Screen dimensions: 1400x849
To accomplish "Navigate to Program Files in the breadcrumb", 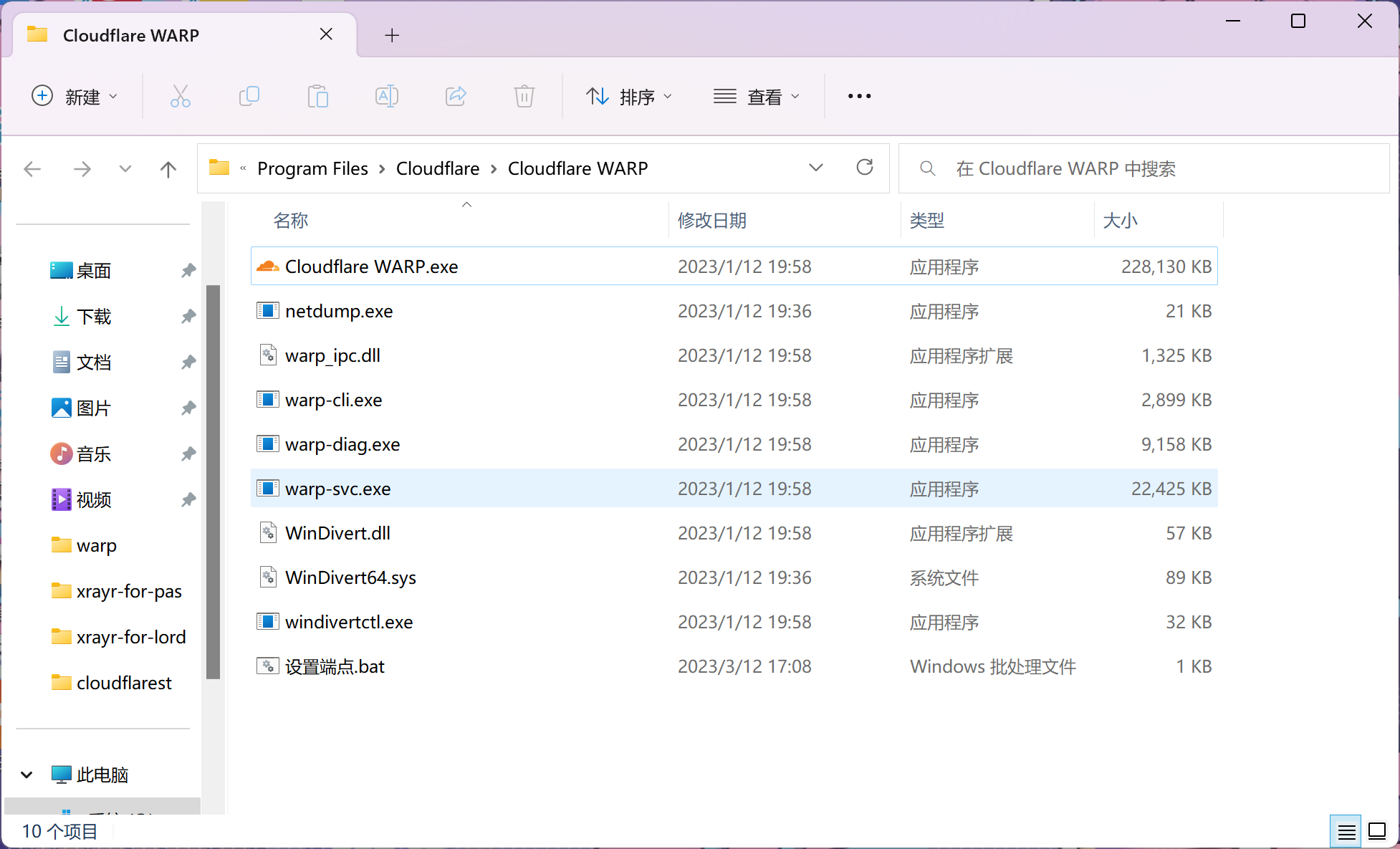I will (312, 168).
